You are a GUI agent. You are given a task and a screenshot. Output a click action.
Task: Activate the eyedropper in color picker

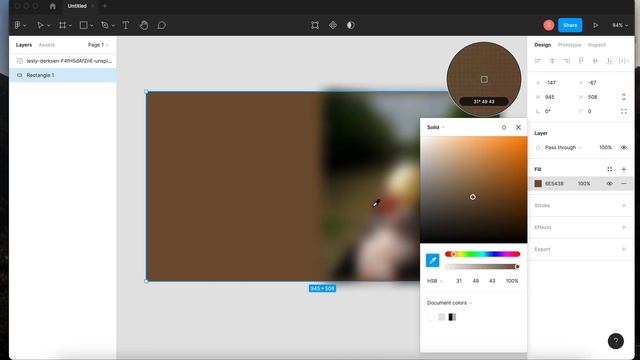(x=433, y=260)
